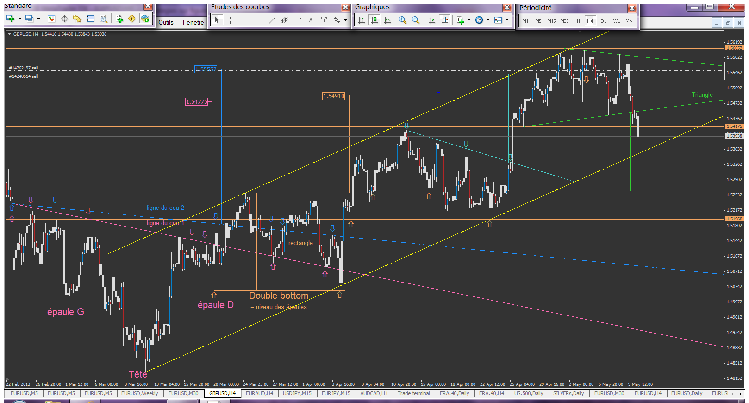Toggle Expert Advisors auto trading
This screenshot has height=403, width=749.
(x=145, y=19)
